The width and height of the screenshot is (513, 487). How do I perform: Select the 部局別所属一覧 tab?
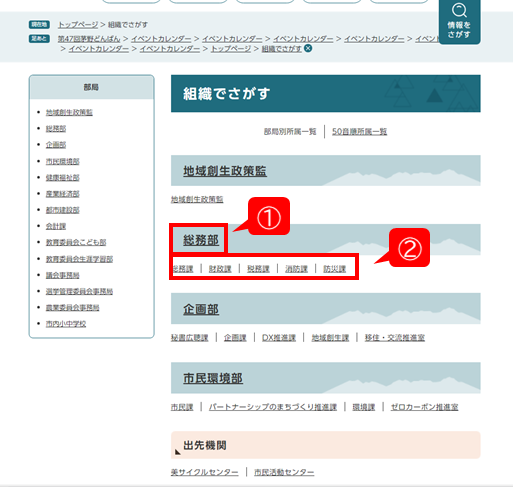(290, 132)
